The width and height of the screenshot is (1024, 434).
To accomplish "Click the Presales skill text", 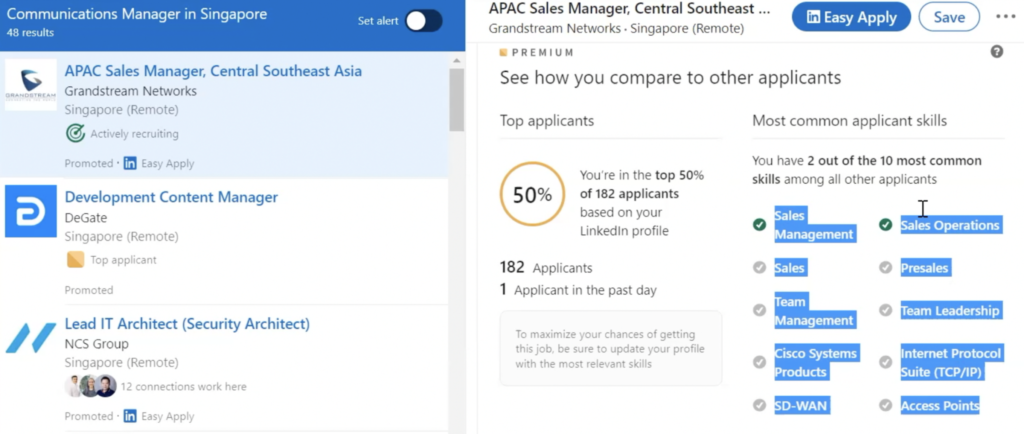I will click(x=924, y=268).
